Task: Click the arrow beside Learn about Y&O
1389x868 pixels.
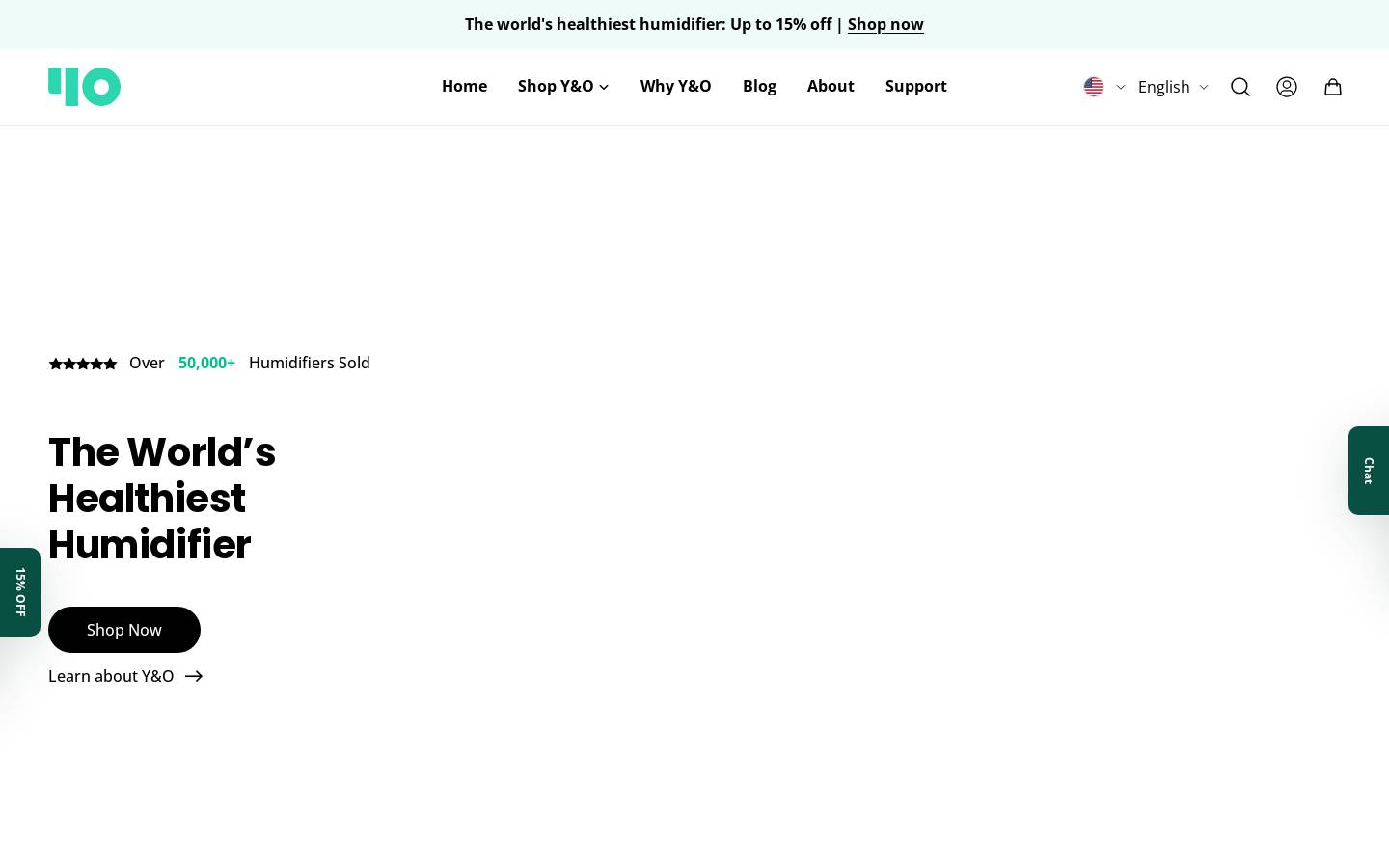Action: click(x=194, y=676)
